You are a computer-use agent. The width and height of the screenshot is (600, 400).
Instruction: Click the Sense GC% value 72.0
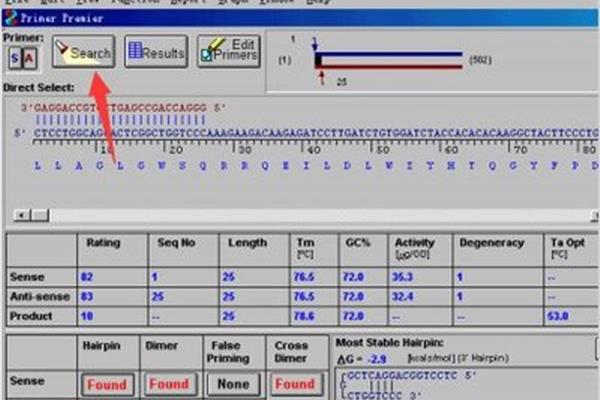click(x=353, y=277)
